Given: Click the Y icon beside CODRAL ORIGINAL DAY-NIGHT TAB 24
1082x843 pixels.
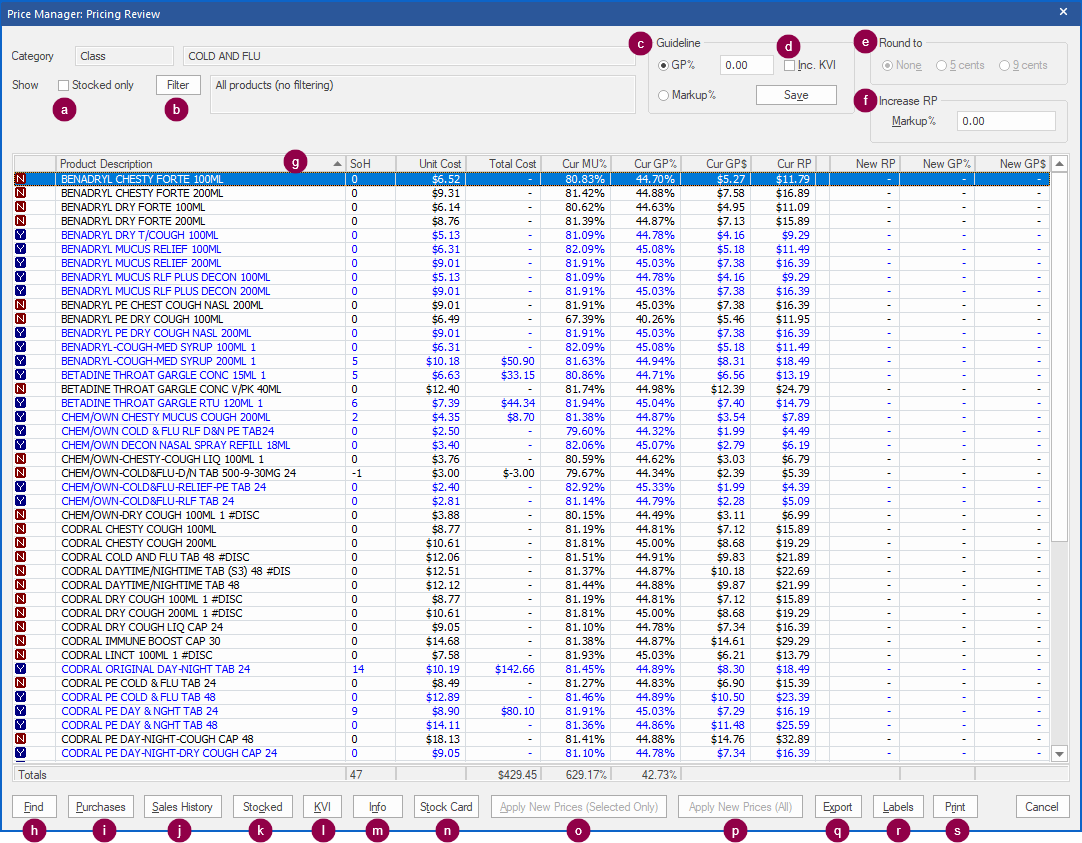Looking at the screenshot, I should (x=20, y=669).
